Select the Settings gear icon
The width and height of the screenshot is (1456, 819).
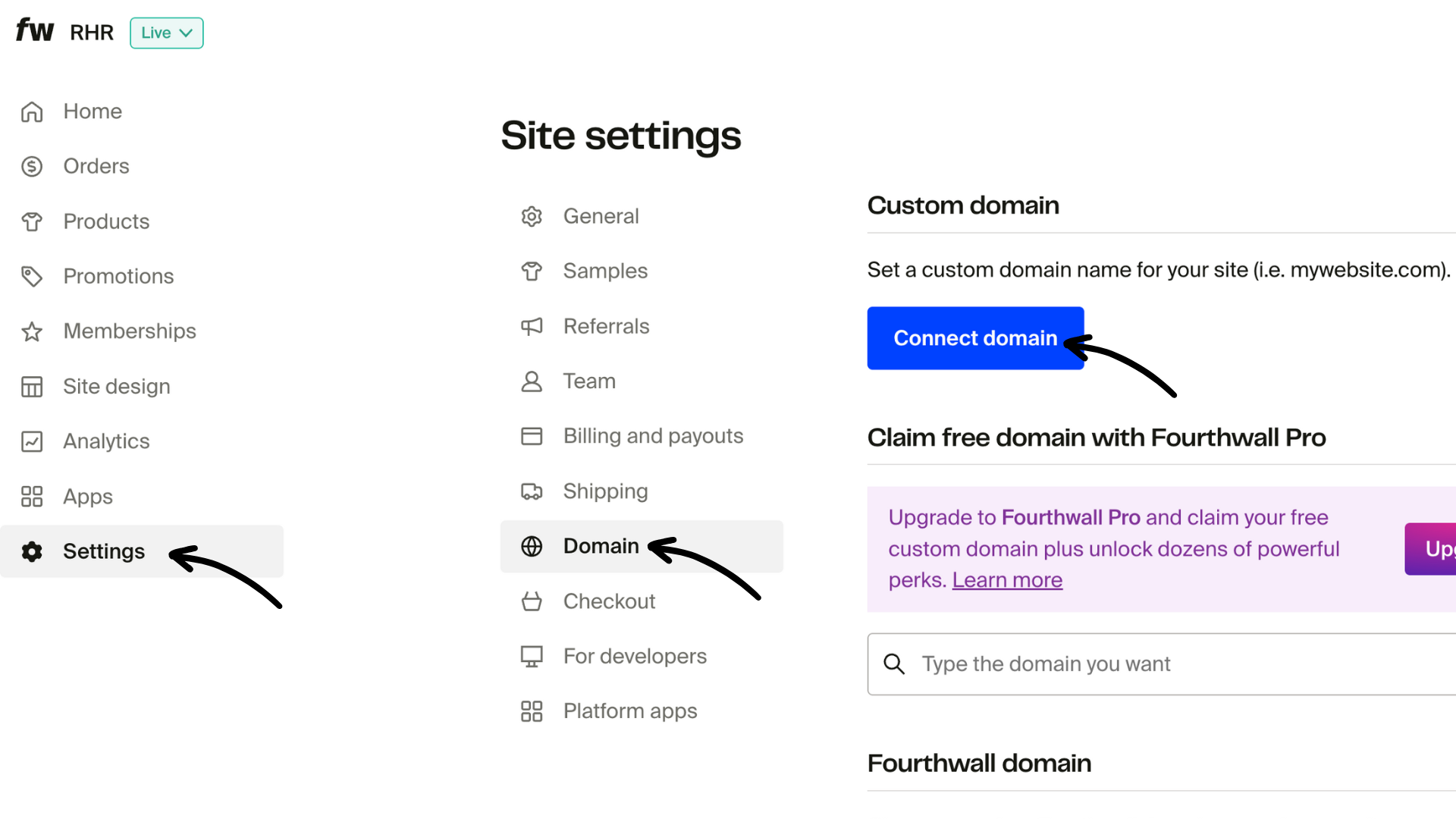pyautogui.click(x=33, y=551)
